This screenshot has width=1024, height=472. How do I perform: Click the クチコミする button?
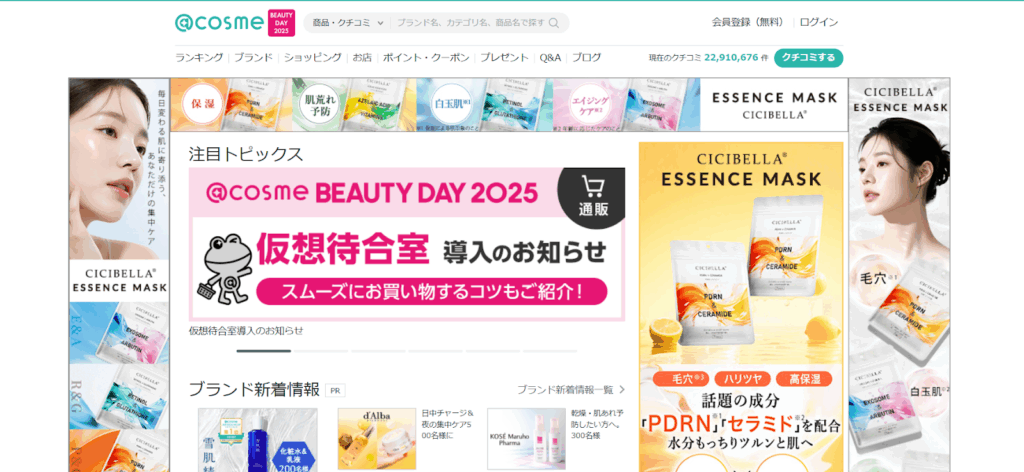click(808, 57)
